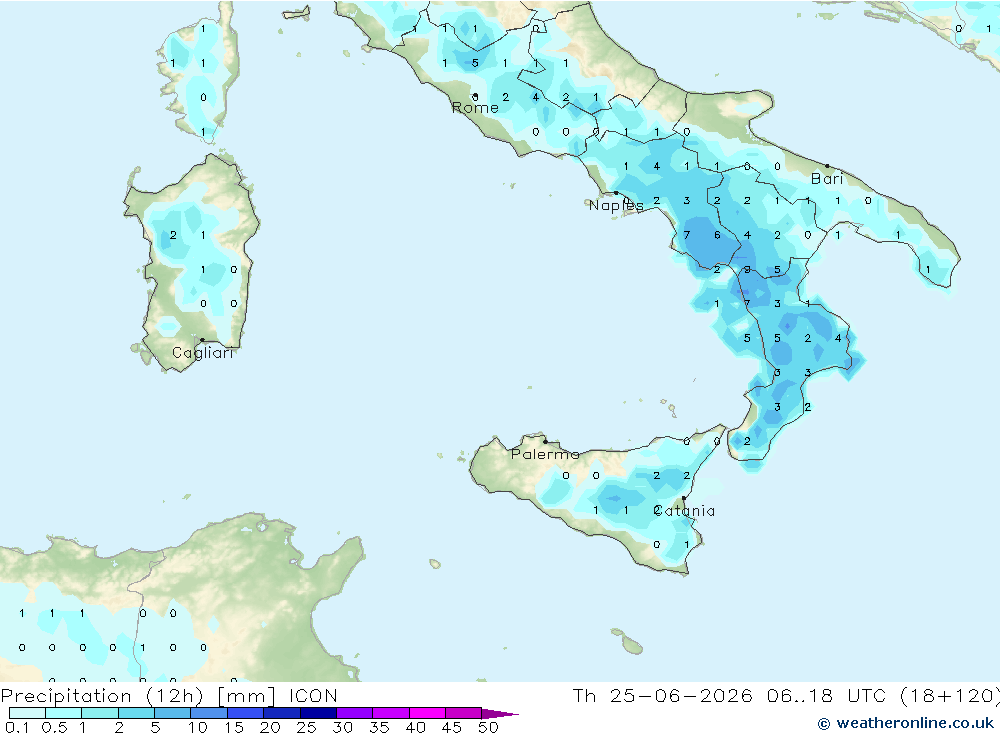
Task: Click the Palermo city label
Action: pyautogui.click(x=545, y=454)
